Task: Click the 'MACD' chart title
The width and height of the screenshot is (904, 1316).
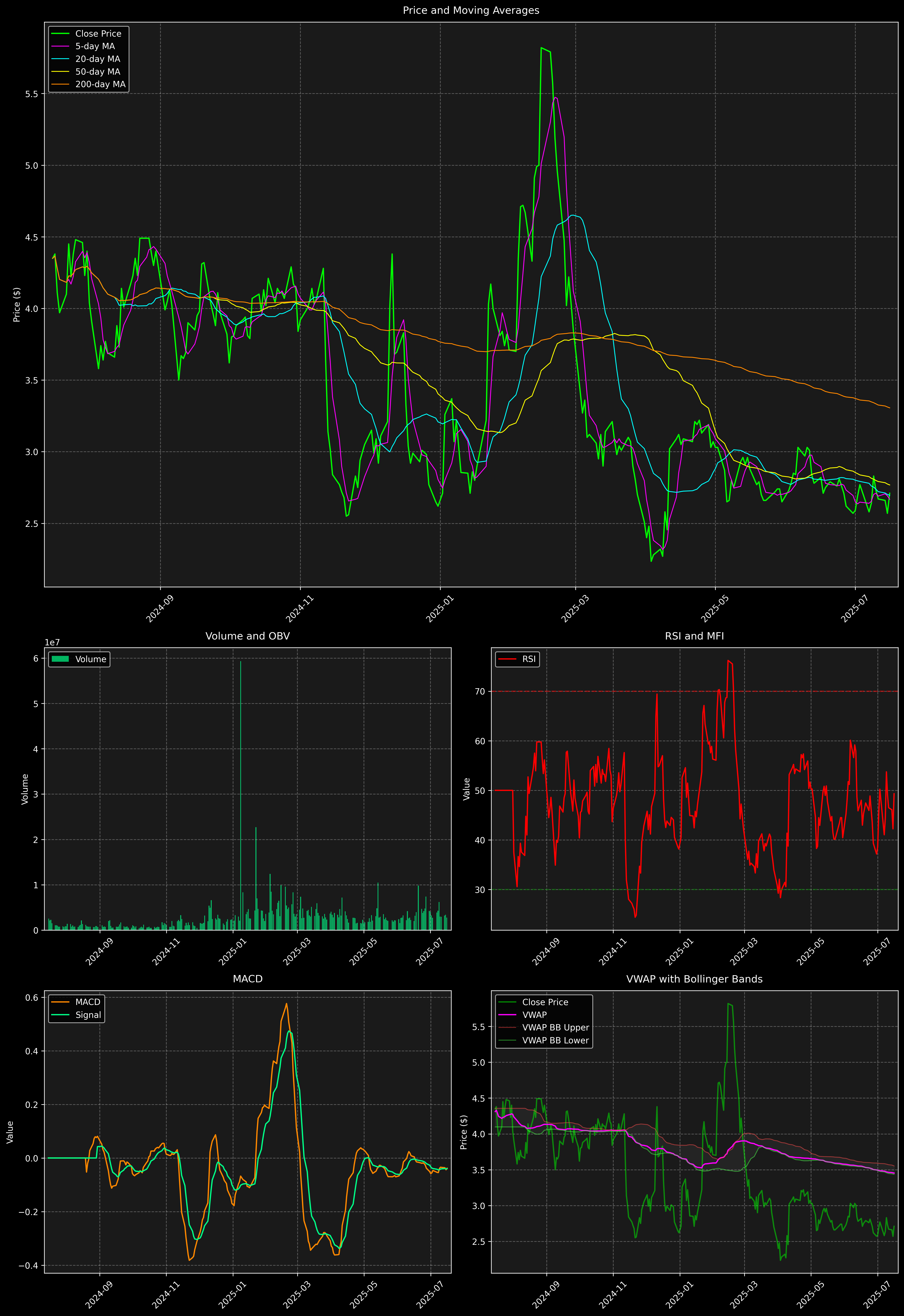Action: [x=248, y=979]
